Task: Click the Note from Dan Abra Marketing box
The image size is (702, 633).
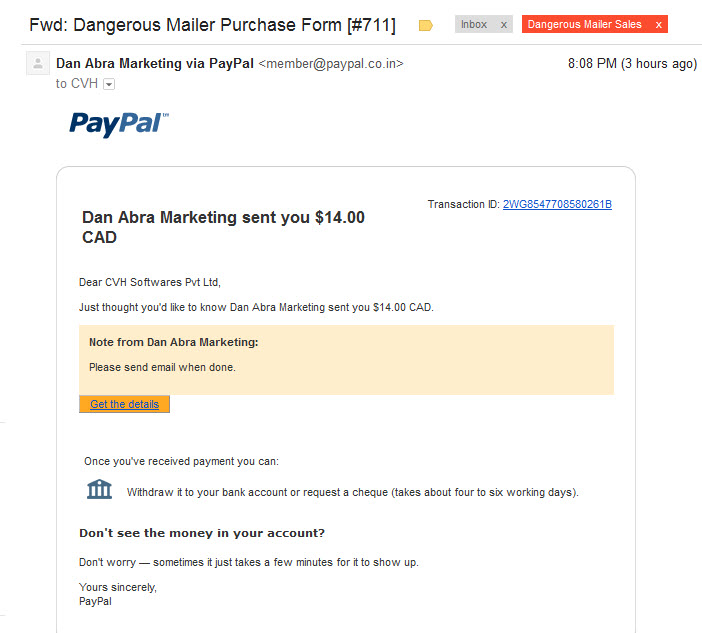Action: (347, 360)
